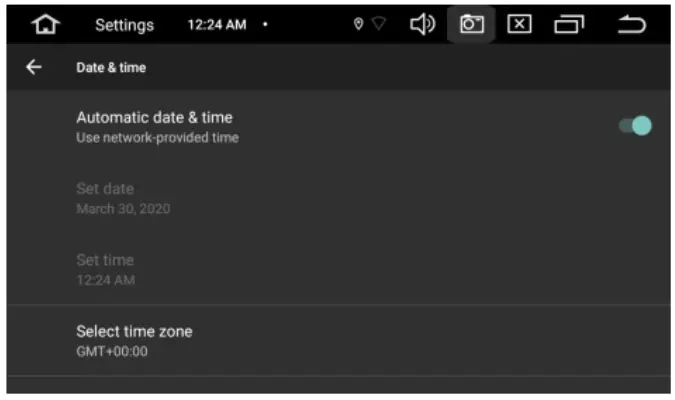Tap the GMT+00:00 time zone value
Image resolution: width=675 pixels, height=400 pixels.
click(112, 352)
